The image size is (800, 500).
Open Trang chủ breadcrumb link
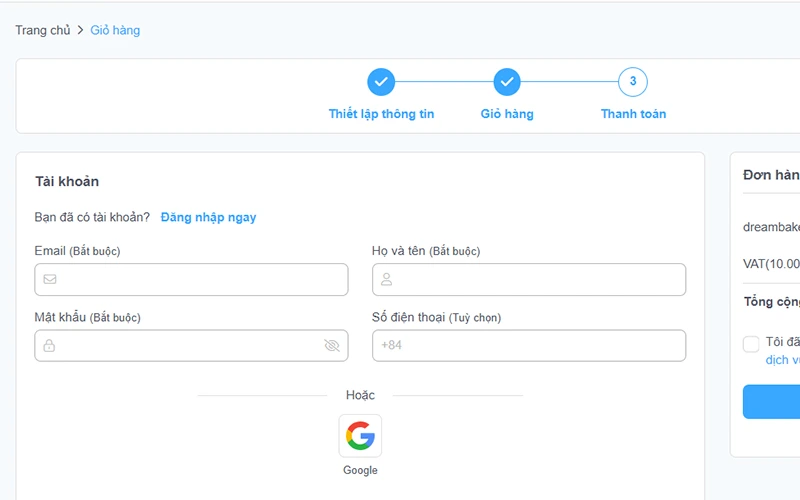click(x=43, y=30)
